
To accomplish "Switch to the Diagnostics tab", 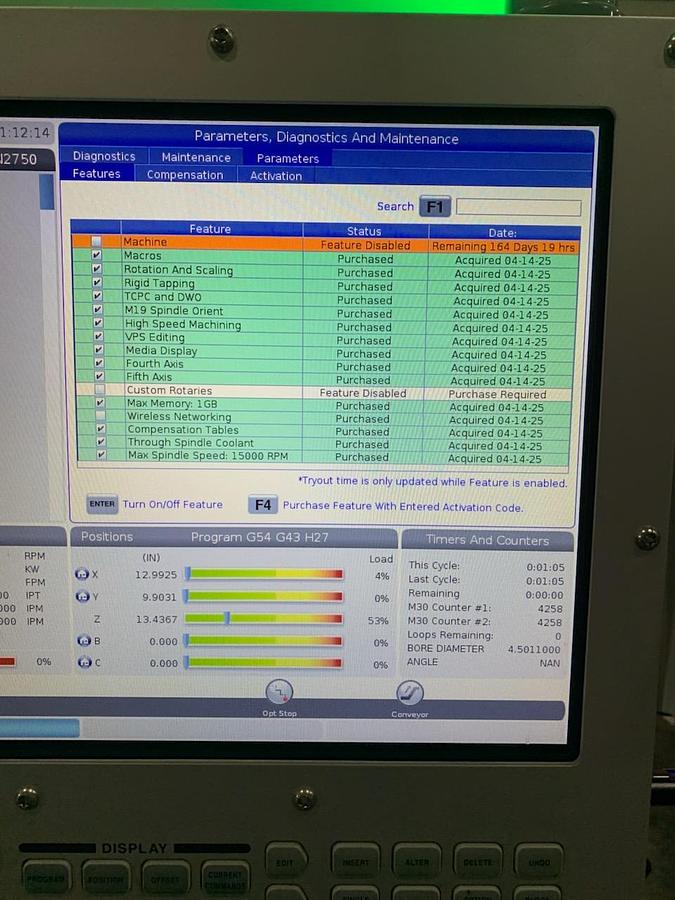I will 104,156.
